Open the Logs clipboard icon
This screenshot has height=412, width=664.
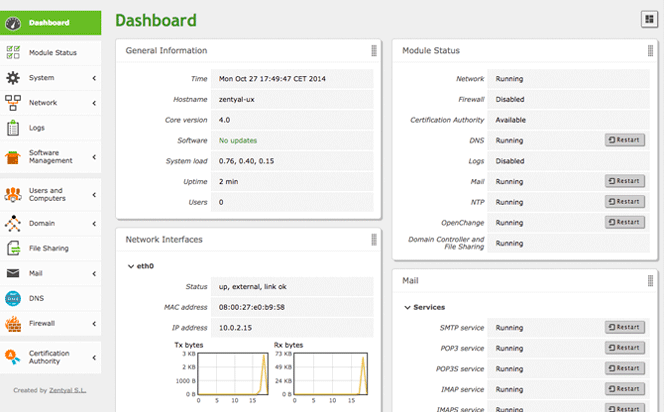13,127
